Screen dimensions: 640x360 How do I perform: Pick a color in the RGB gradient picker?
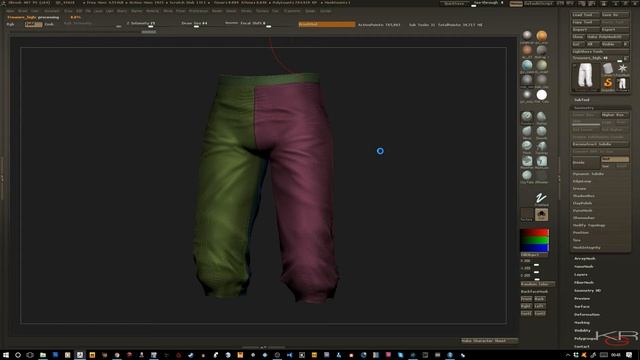point(534,240)
